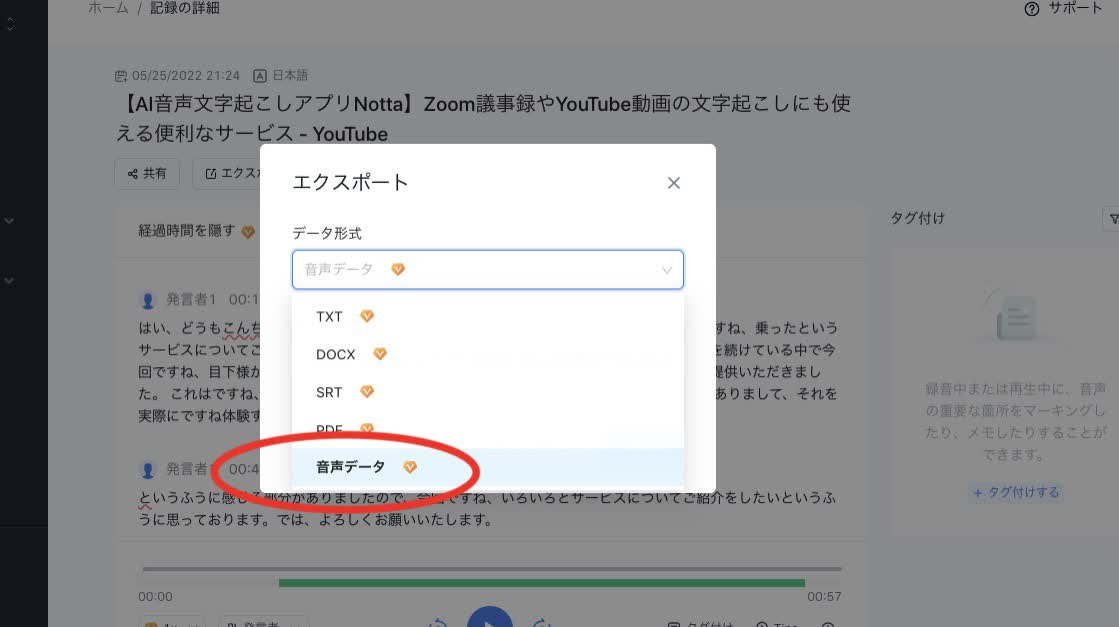Click the 記録の詳細 breadcrumb item
This screenshot has height=627, width=1119.
pos(185,8)
